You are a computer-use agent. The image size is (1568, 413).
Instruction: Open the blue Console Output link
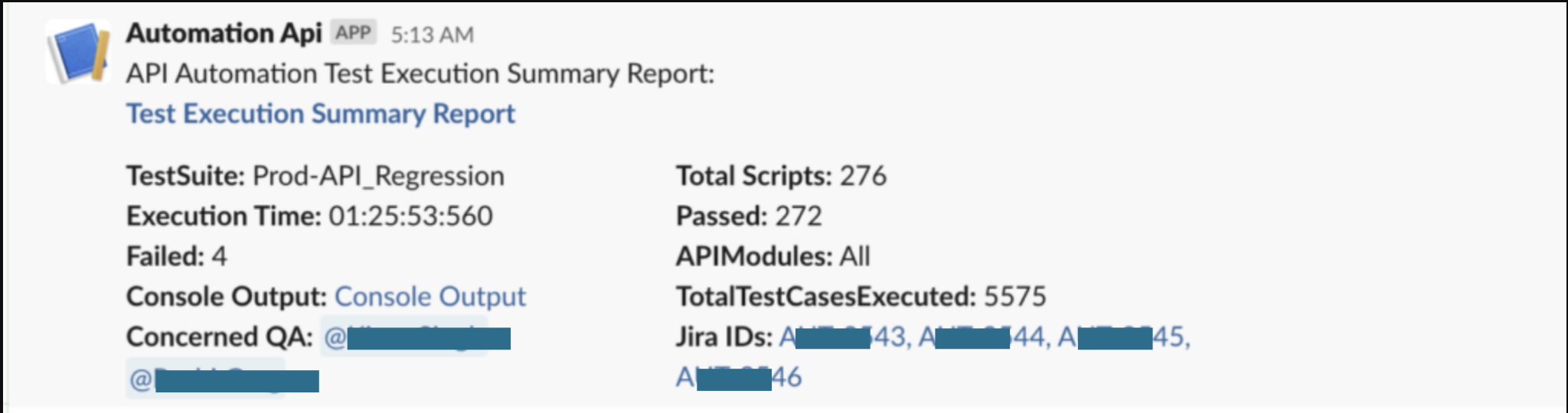tap(430, 297)
